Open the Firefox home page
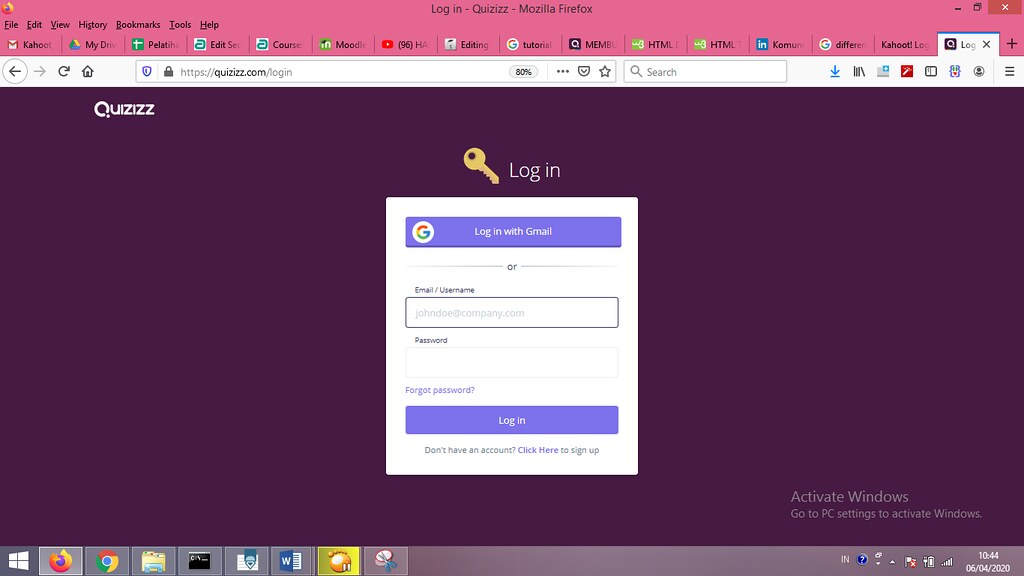 click(88, 72)
